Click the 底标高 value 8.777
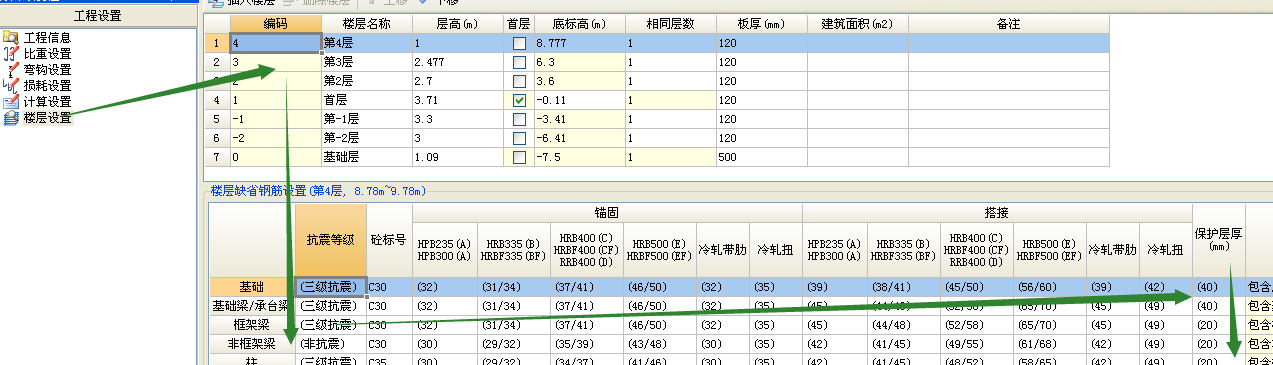Viewport: 1273px width, 365px height. click(x=580, y=43)
